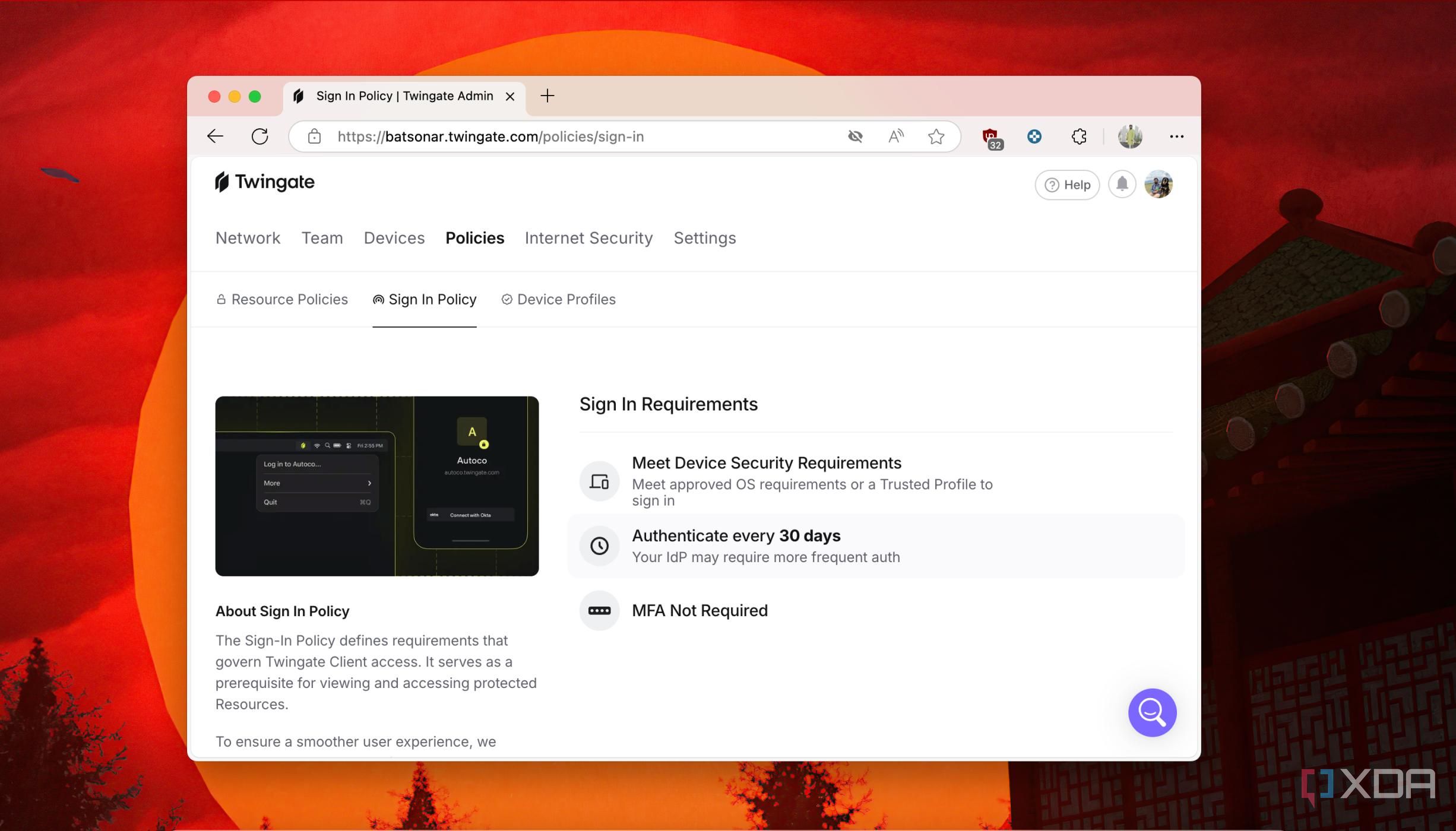Close the Sign In Policy tab
The image size is (1456, 831).
click(509, 96)
